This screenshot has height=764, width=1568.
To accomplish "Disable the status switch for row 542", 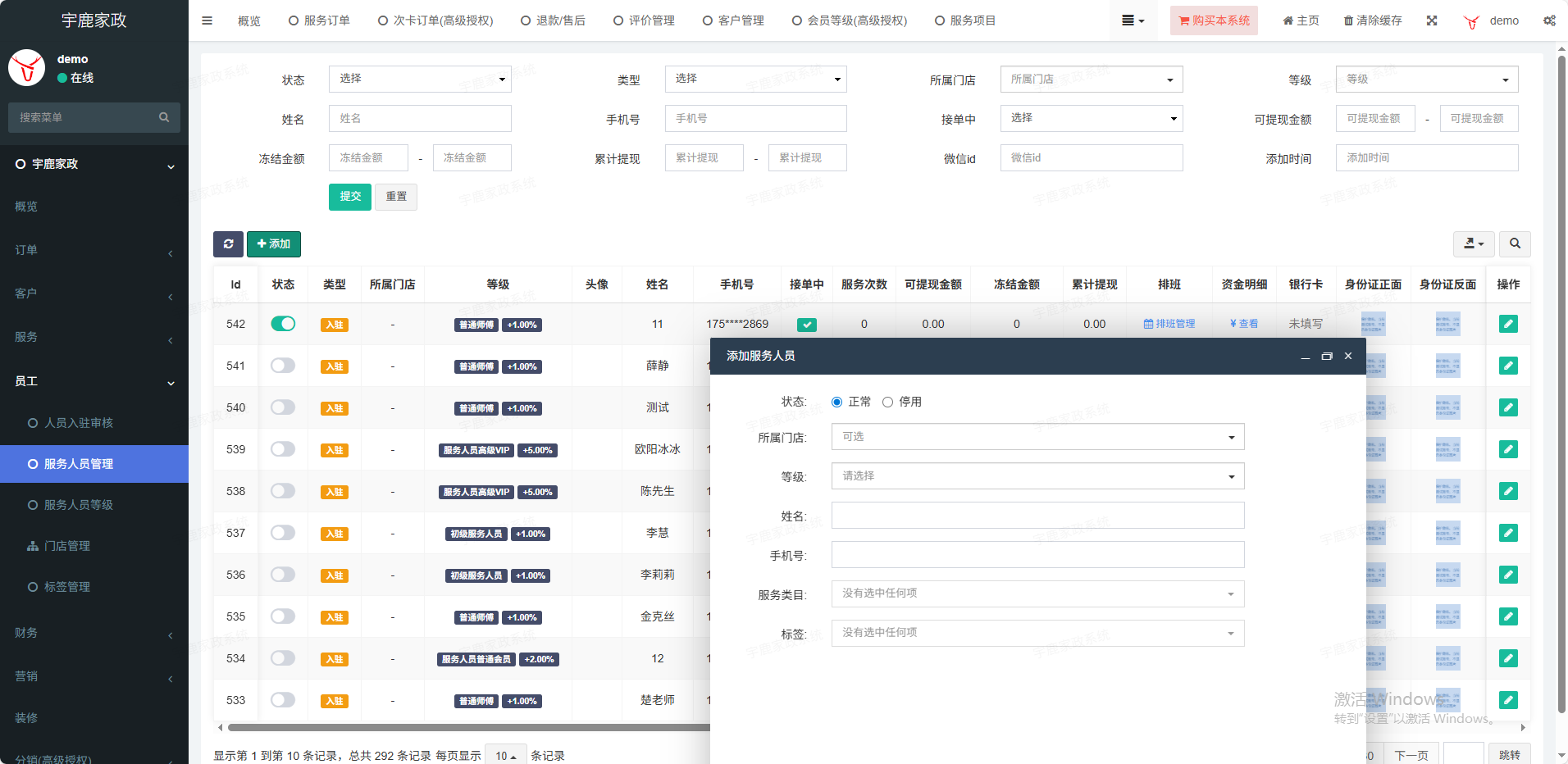I will pos(283,324).
